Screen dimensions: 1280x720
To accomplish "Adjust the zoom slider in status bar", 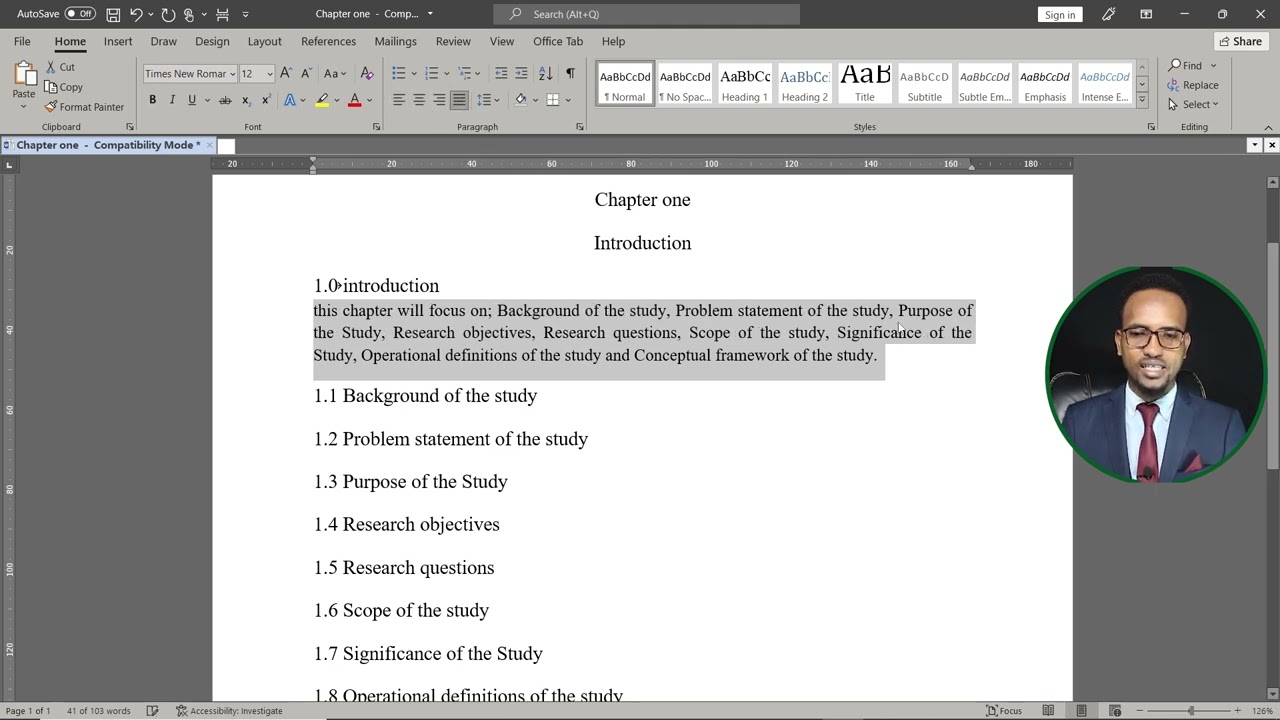I will [x=1190, y=711].
